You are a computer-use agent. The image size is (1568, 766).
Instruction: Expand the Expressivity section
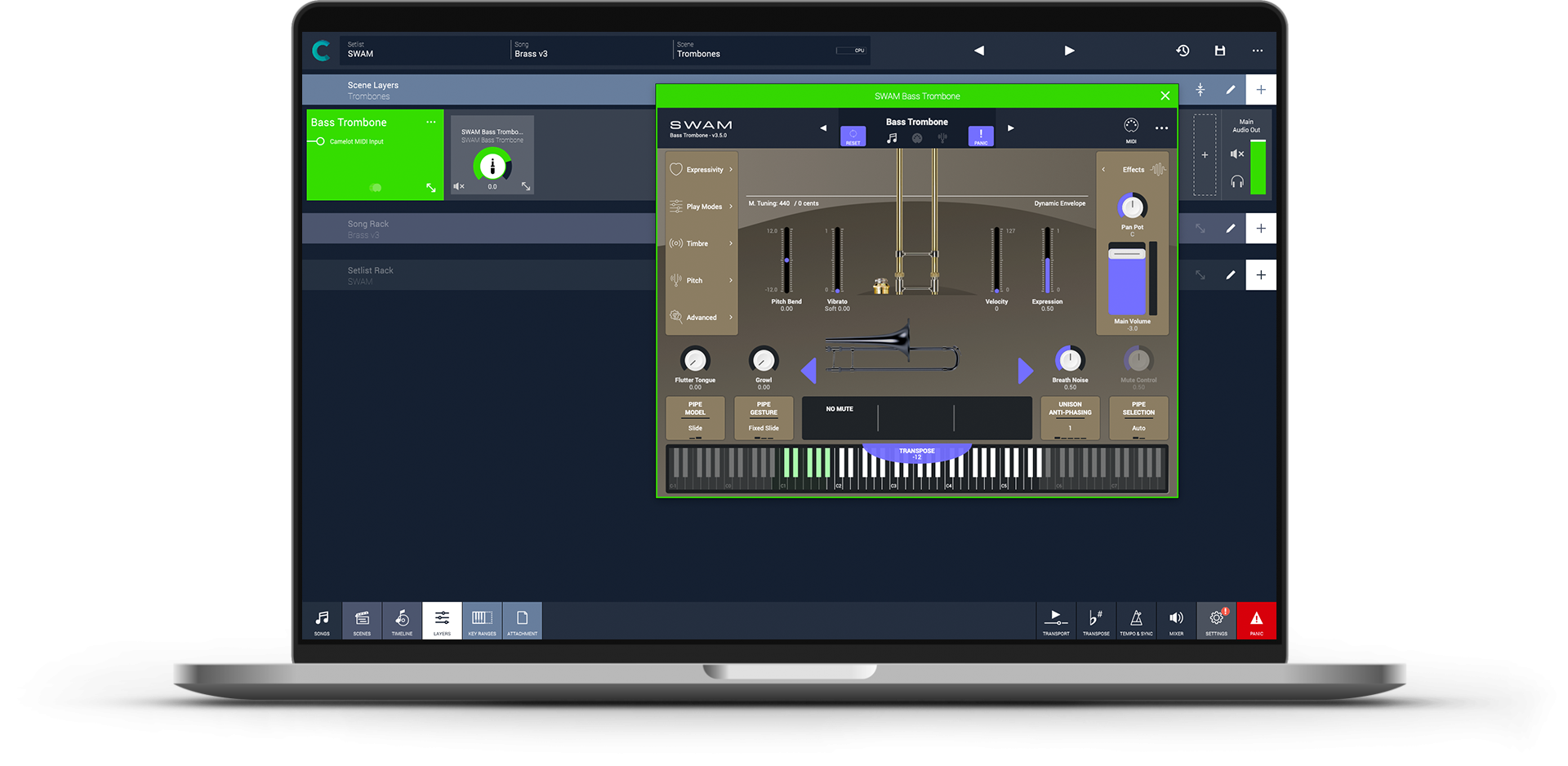point(702,170)
